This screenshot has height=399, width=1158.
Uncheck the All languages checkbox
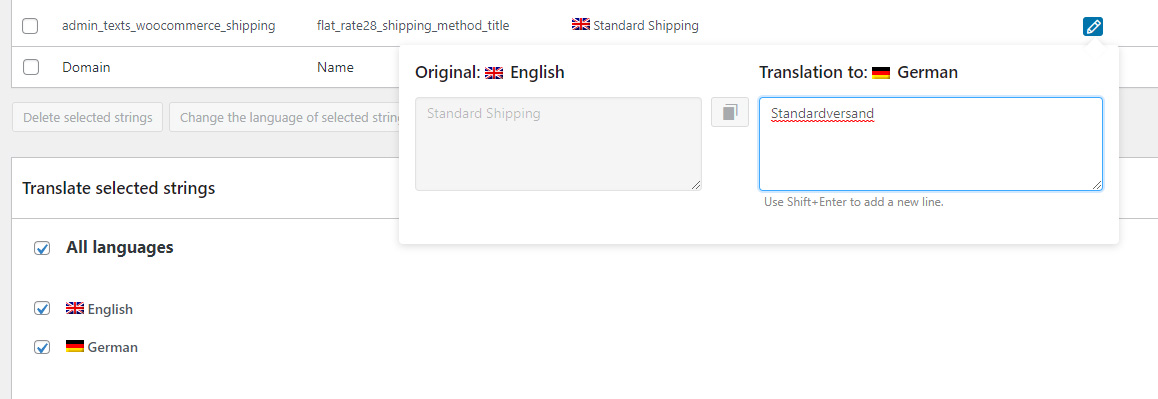pos(42,248)
